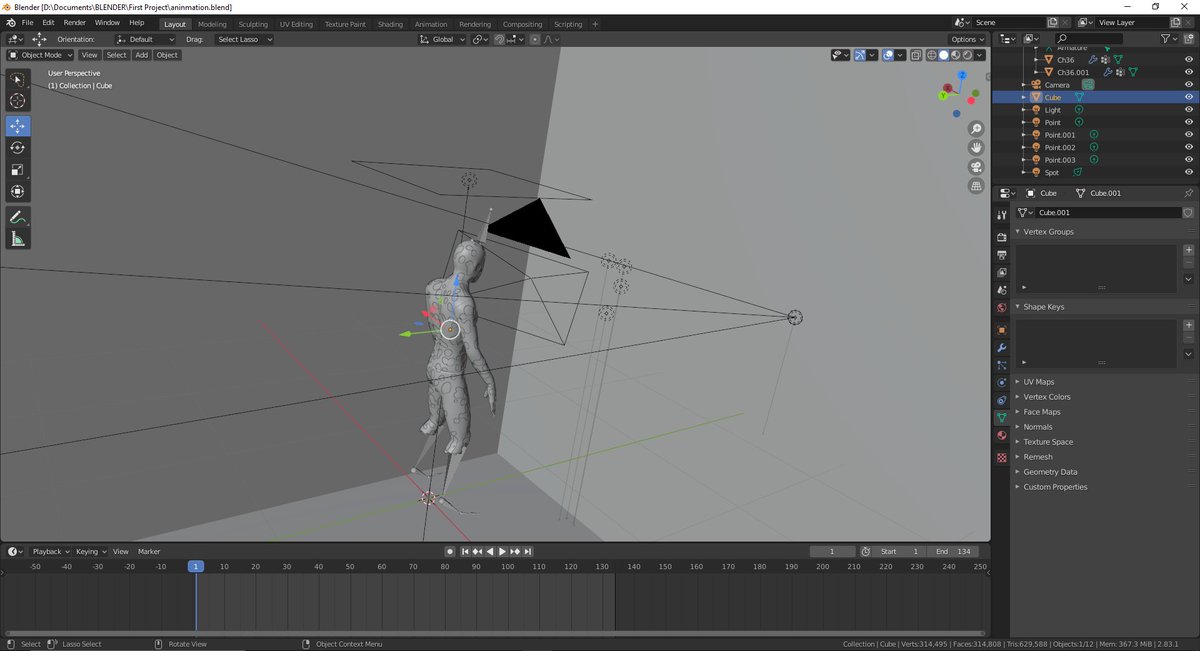
Task: Toggle visibility of the Spot light
Action: pos(1189,173)
